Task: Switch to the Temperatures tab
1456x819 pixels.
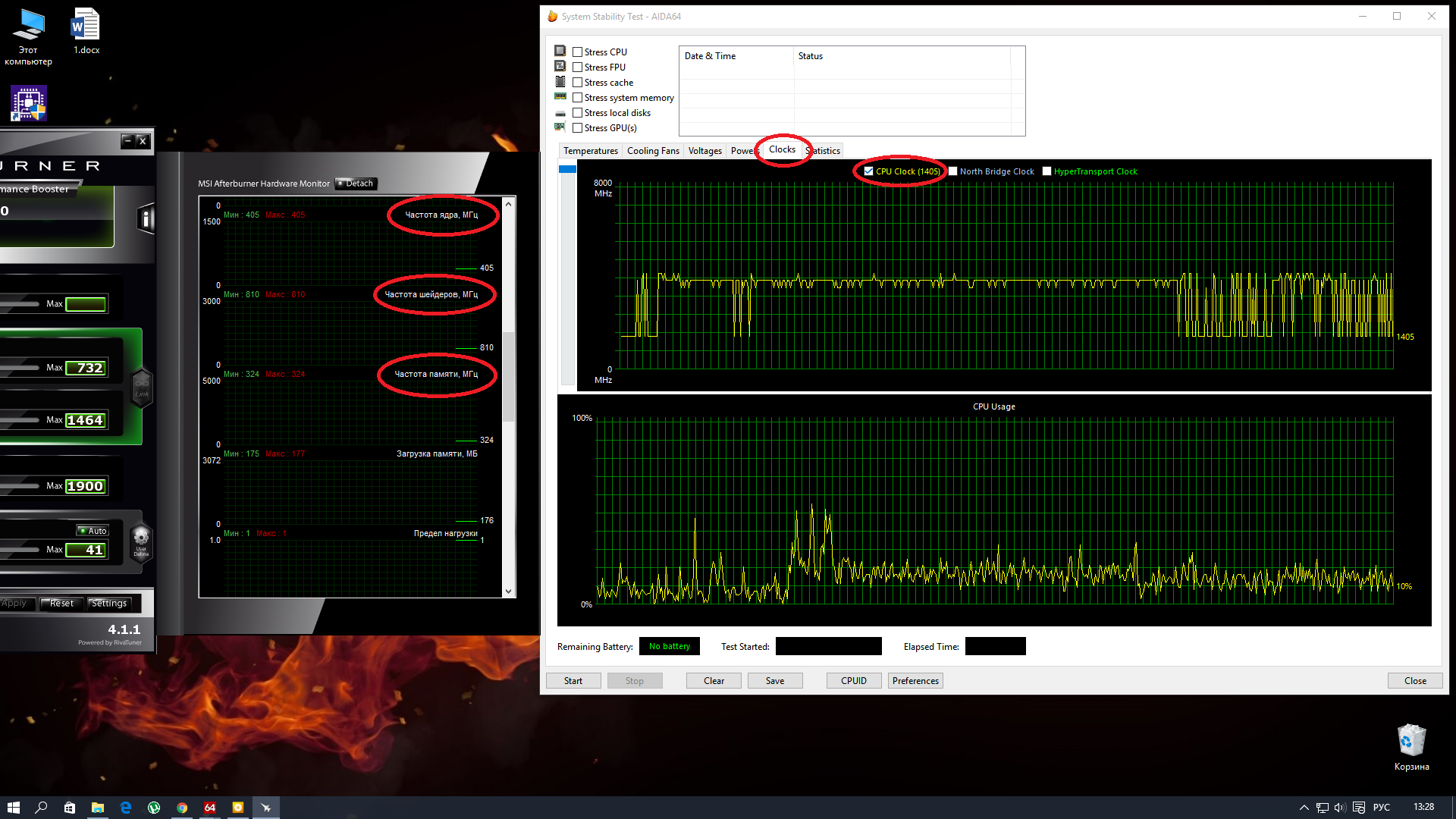Action: tap(590, 151)
